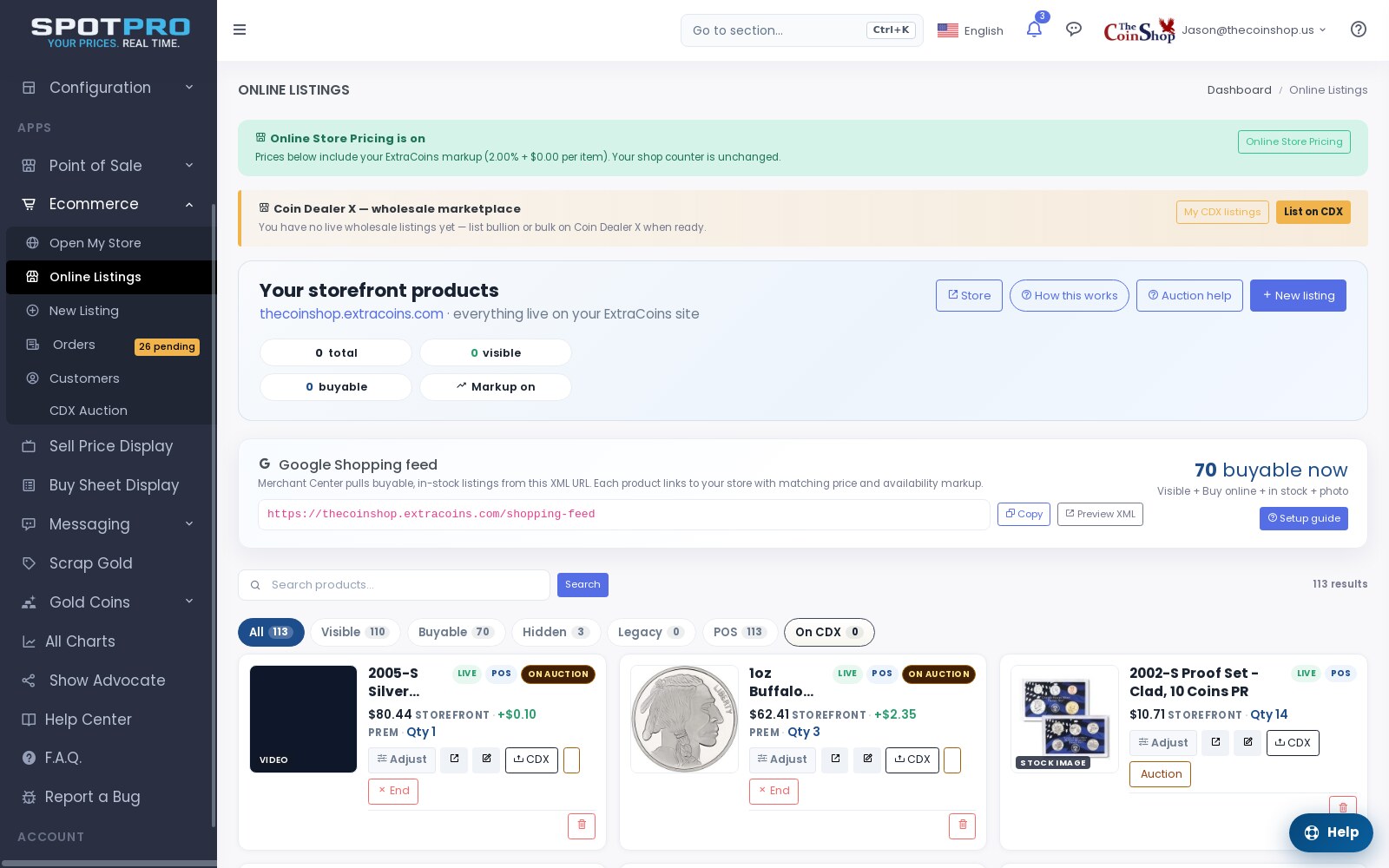1389x868 pixels.
Task: Open the chat messages icon in header
Action: point(1074,30)
